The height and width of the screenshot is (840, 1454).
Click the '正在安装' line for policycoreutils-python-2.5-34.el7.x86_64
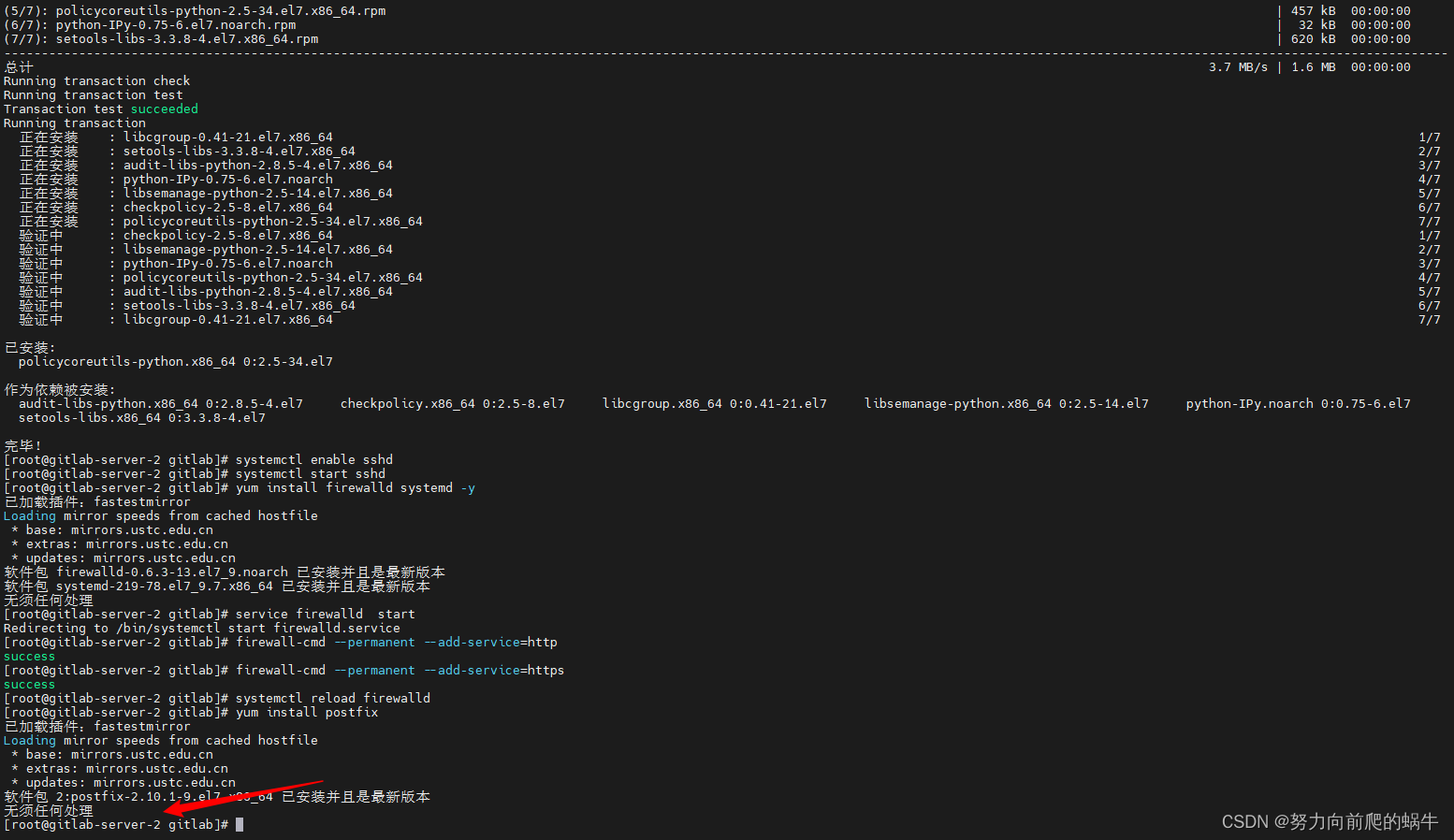click(221, 222)
